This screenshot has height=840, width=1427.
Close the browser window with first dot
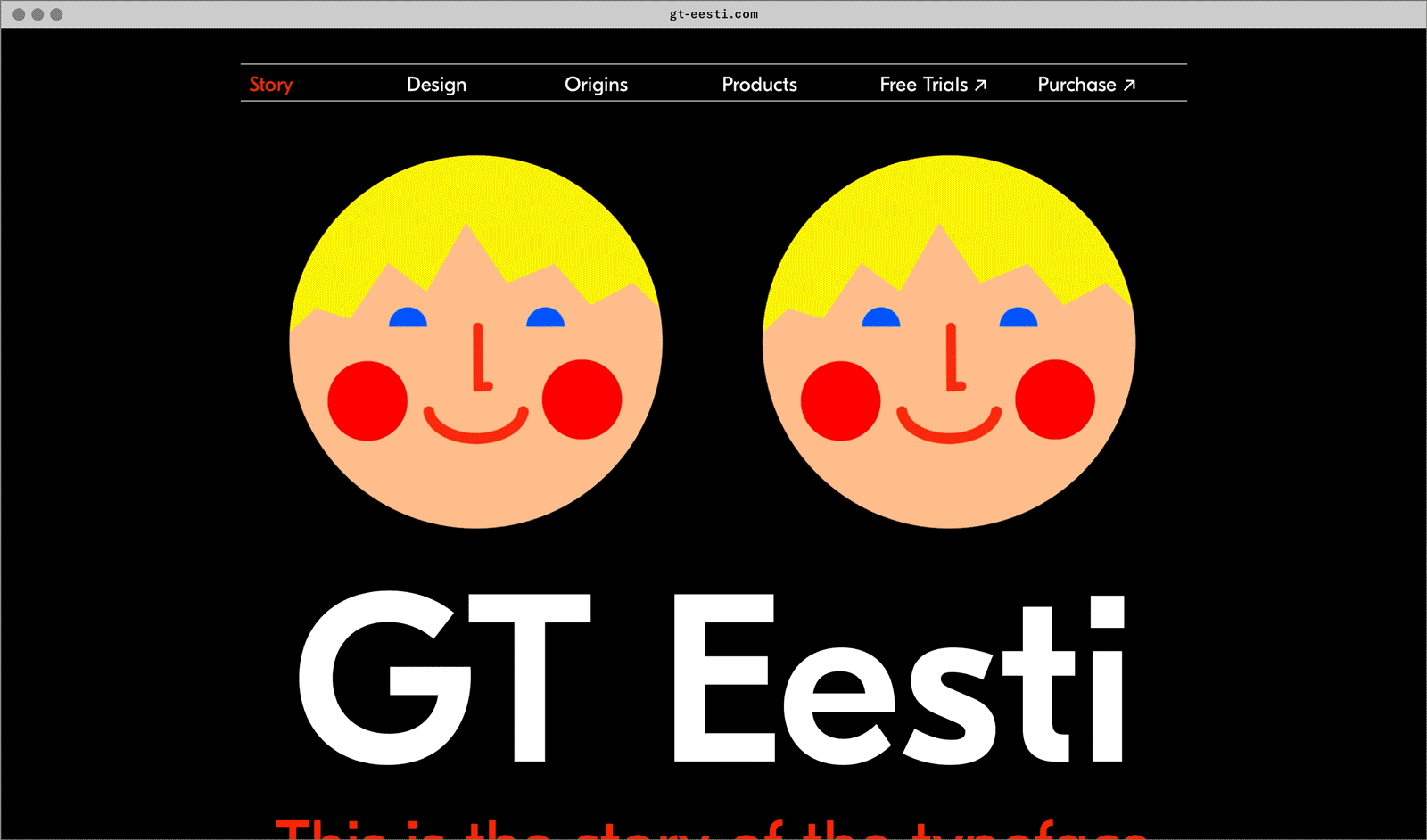point(19,14)
